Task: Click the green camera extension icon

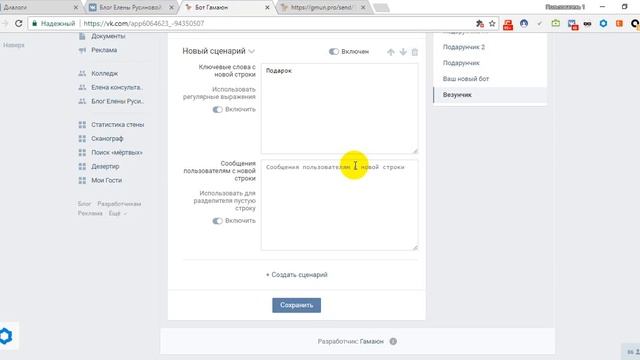Action: click(556, 24)
